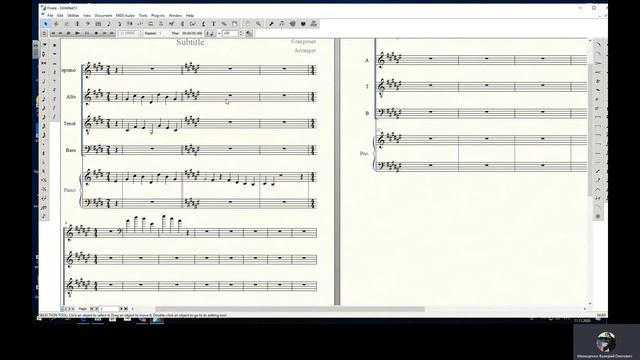Screen dimensions: 640x360
Task: Select the Simple Entry note tool
Action: (109, 24)
